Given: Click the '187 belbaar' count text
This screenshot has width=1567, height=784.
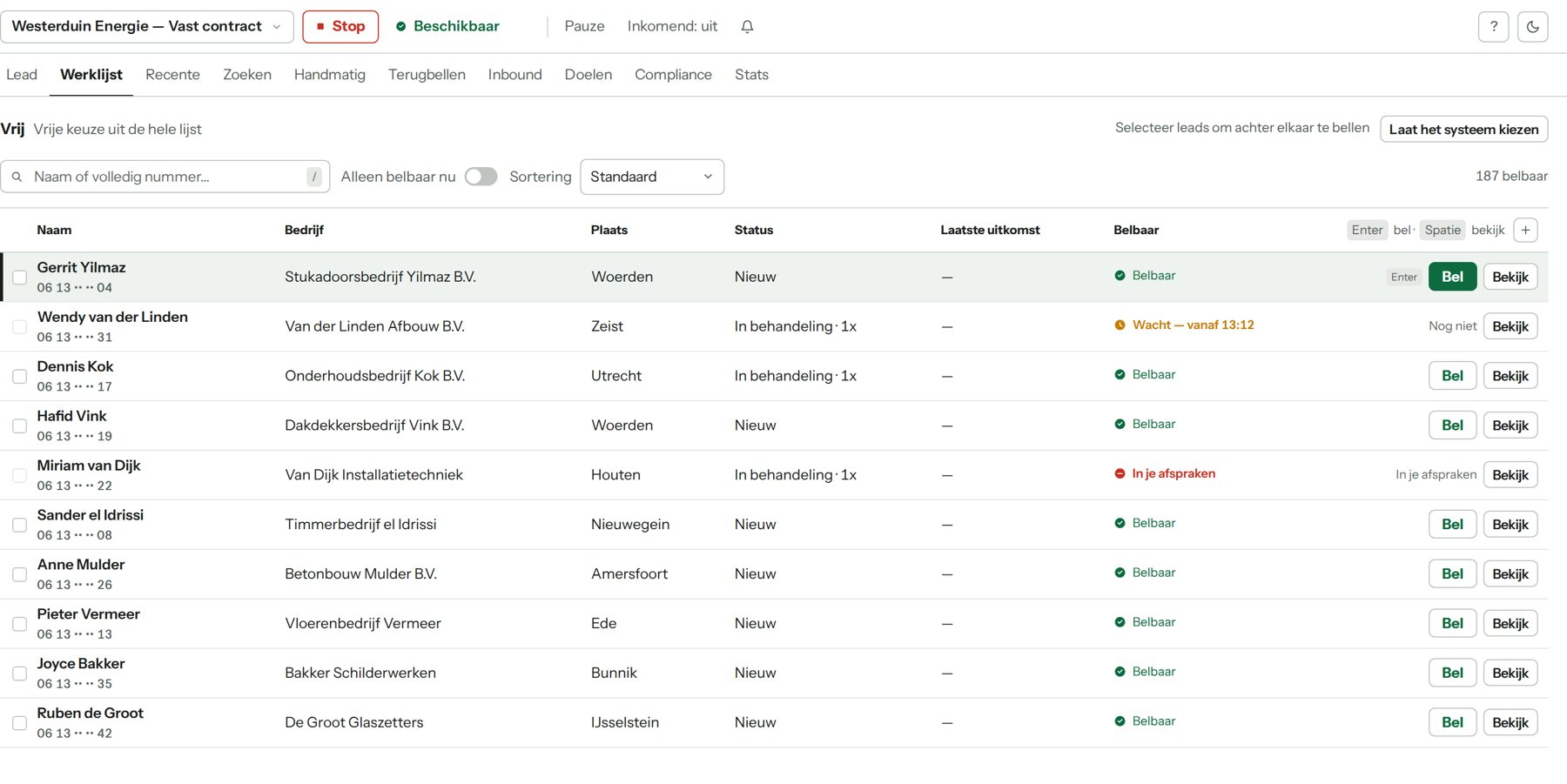Looking at the screenshot, I should click(x=1511, y=176).
